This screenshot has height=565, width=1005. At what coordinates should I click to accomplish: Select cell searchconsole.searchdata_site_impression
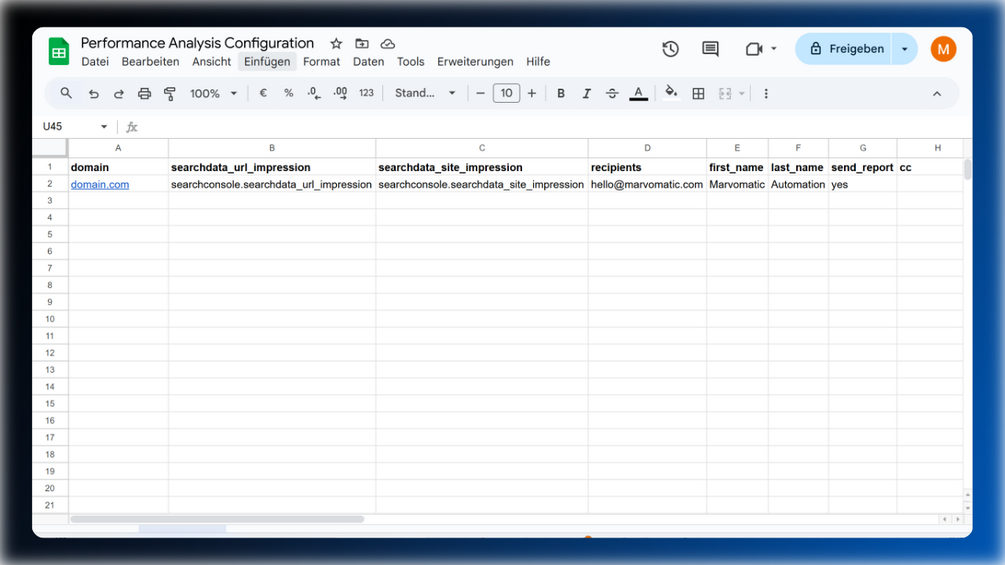pyautogui.click(x=482, y=184)
